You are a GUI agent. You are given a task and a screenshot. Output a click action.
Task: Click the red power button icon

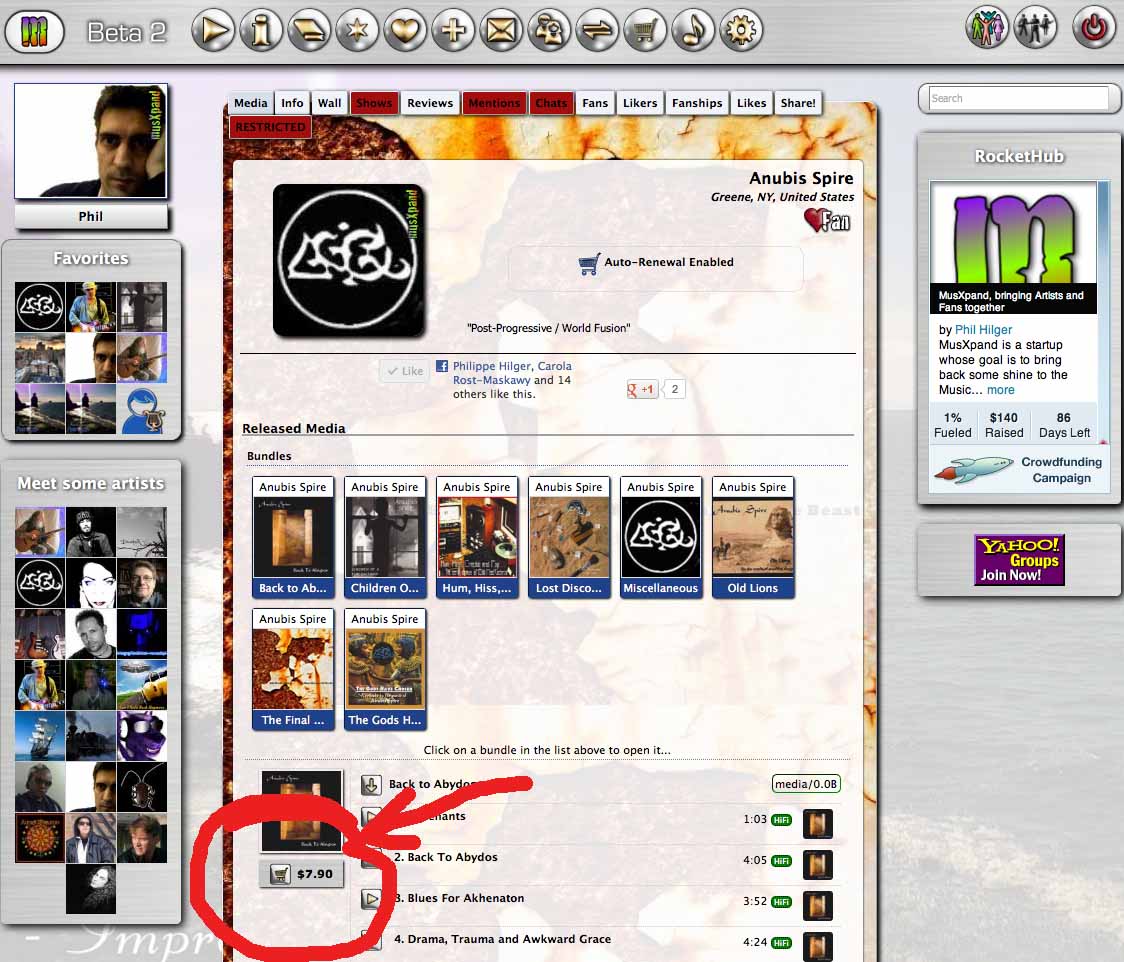click(x=1094, y=28)
